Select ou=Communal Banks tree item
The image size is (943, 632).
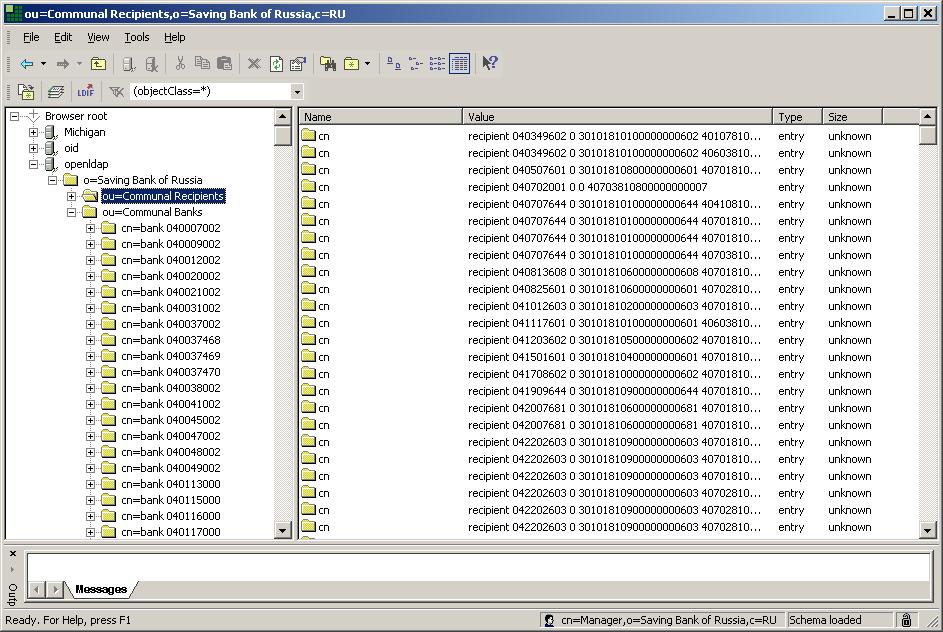[x=152, y=212]
